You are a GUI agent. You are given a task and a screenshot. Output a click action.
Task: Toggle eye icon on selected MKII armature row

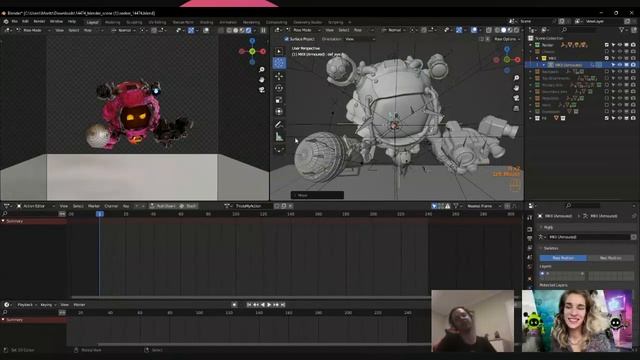(x=620, y=65)
